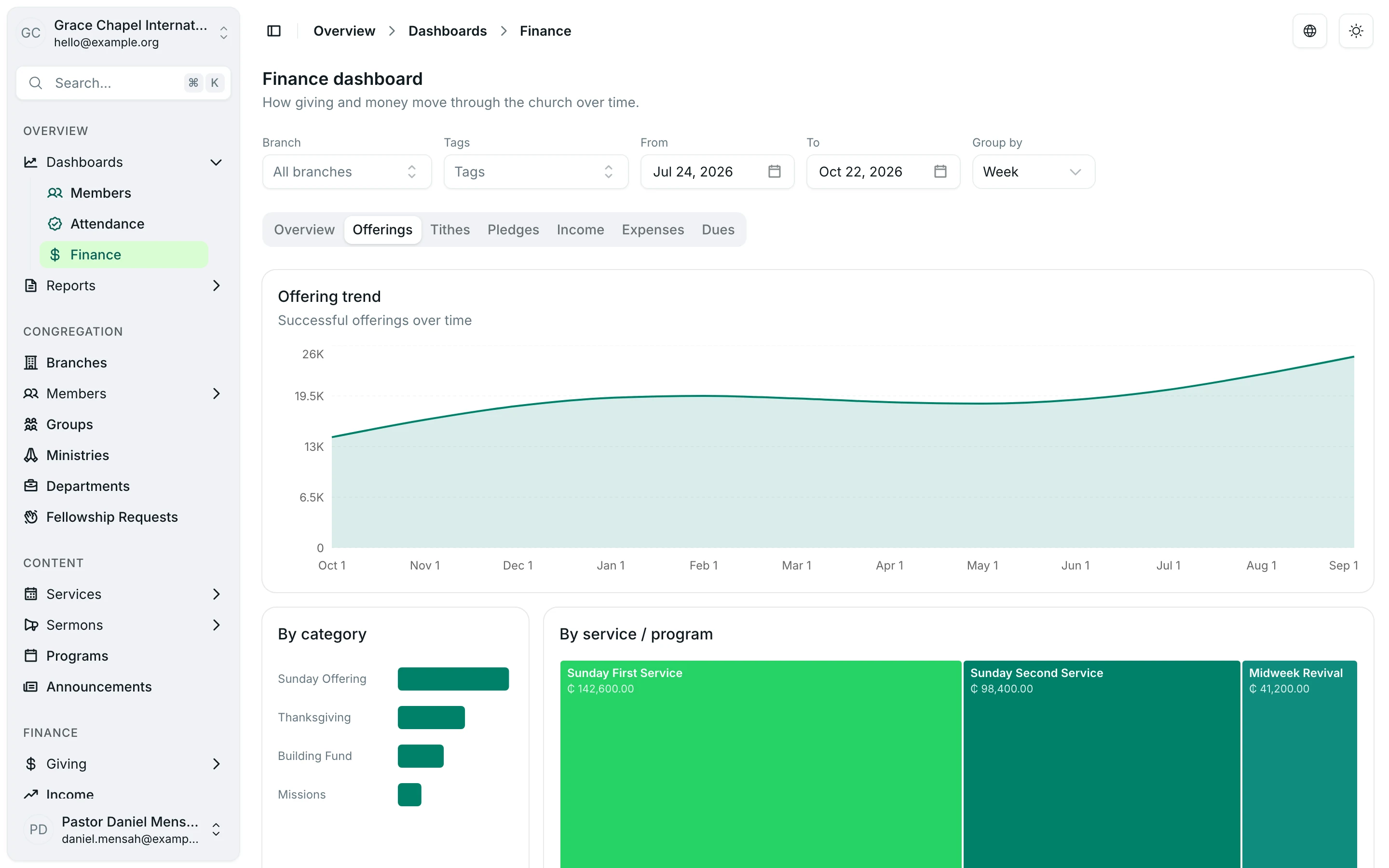Click the Sunday First Service treemap block

[x=761, y=764]
